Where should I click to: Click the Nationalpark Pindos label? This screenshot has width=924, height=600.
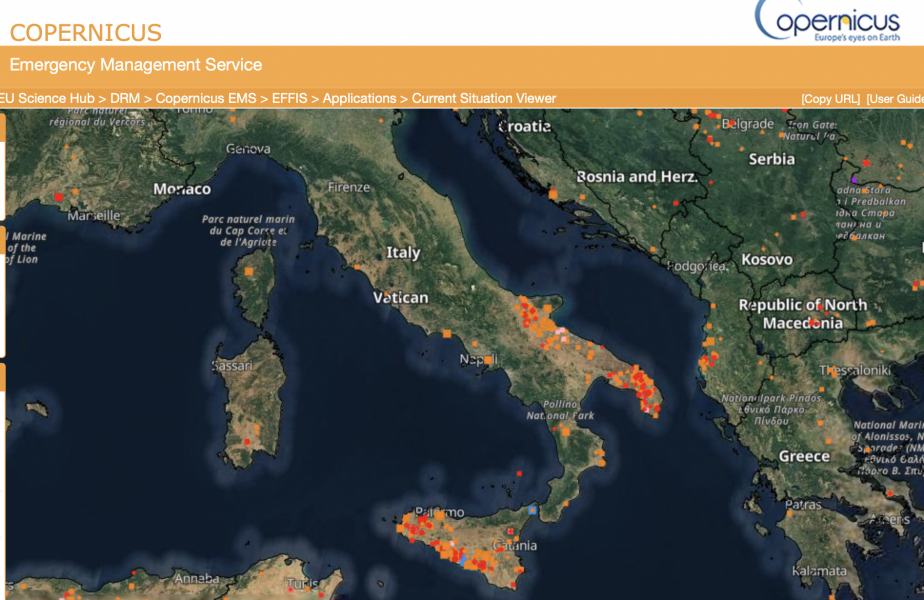pos(771,410)
